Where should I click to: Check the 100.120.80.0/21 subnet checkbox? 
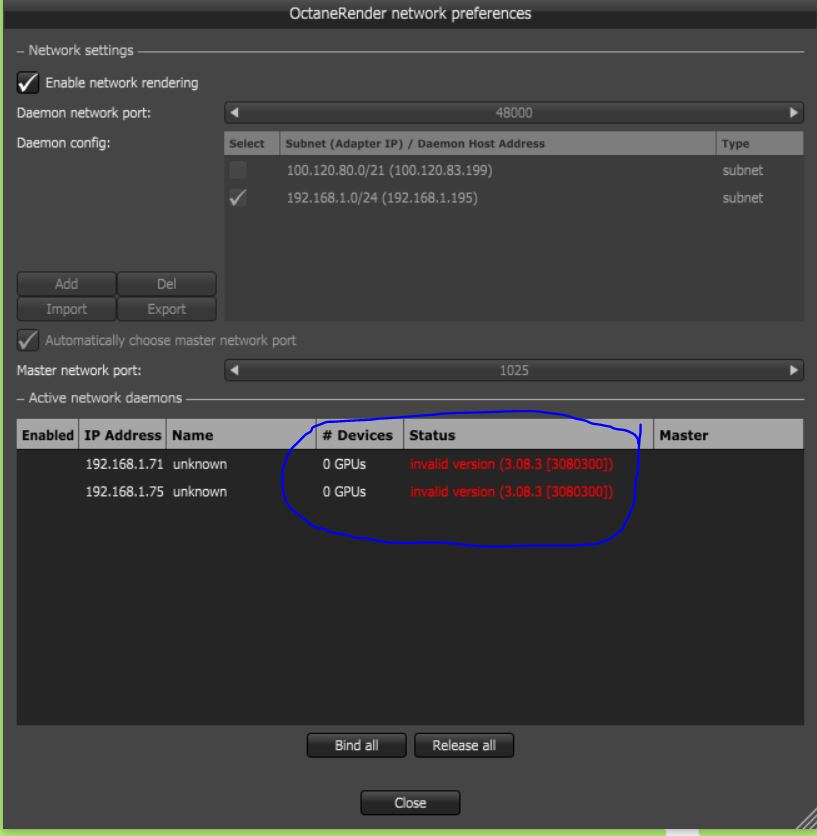click(x=238, y=170)
